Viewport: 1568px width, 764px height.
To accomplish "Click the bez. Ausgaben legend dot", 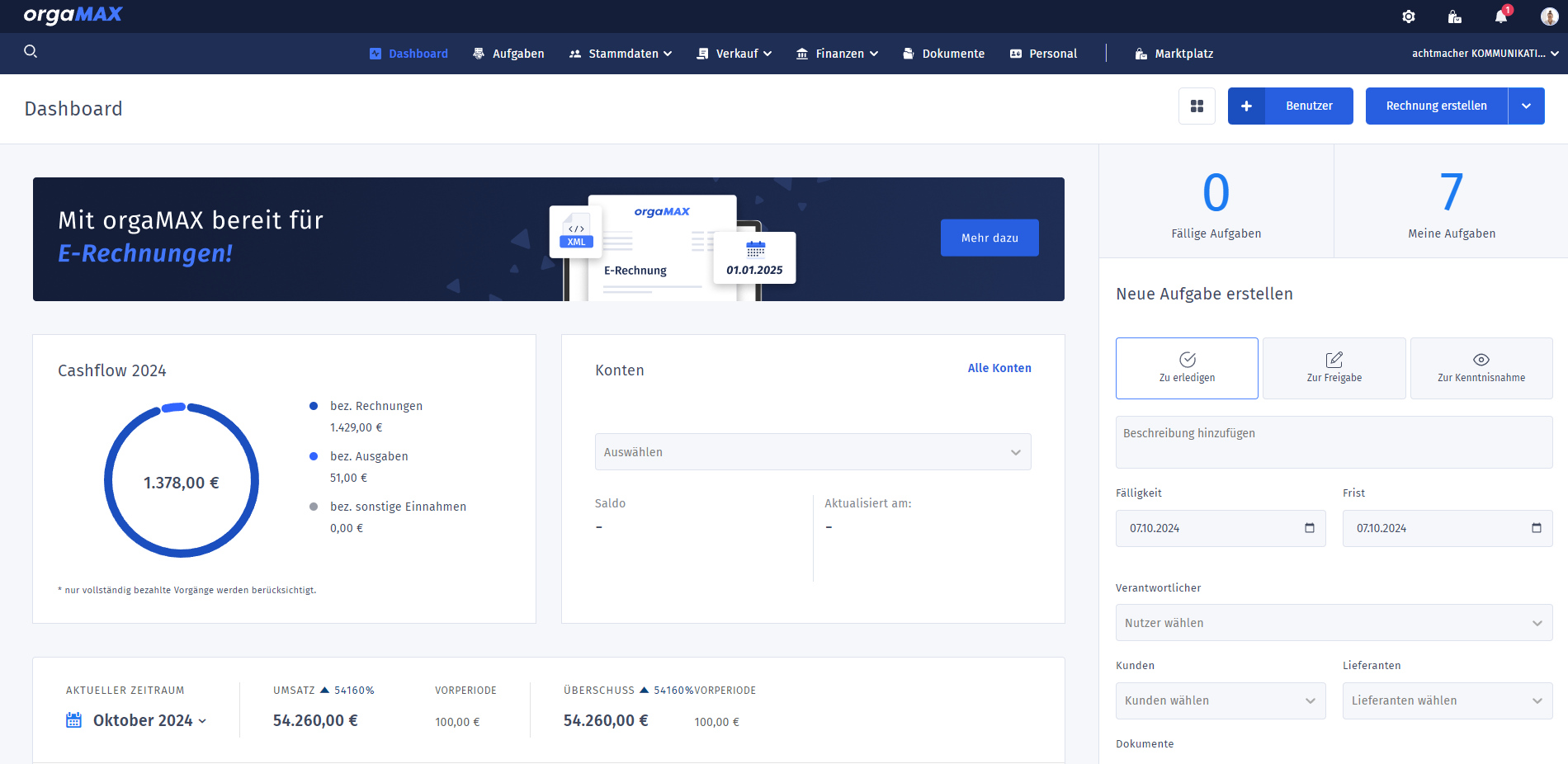I will (314, 456).
